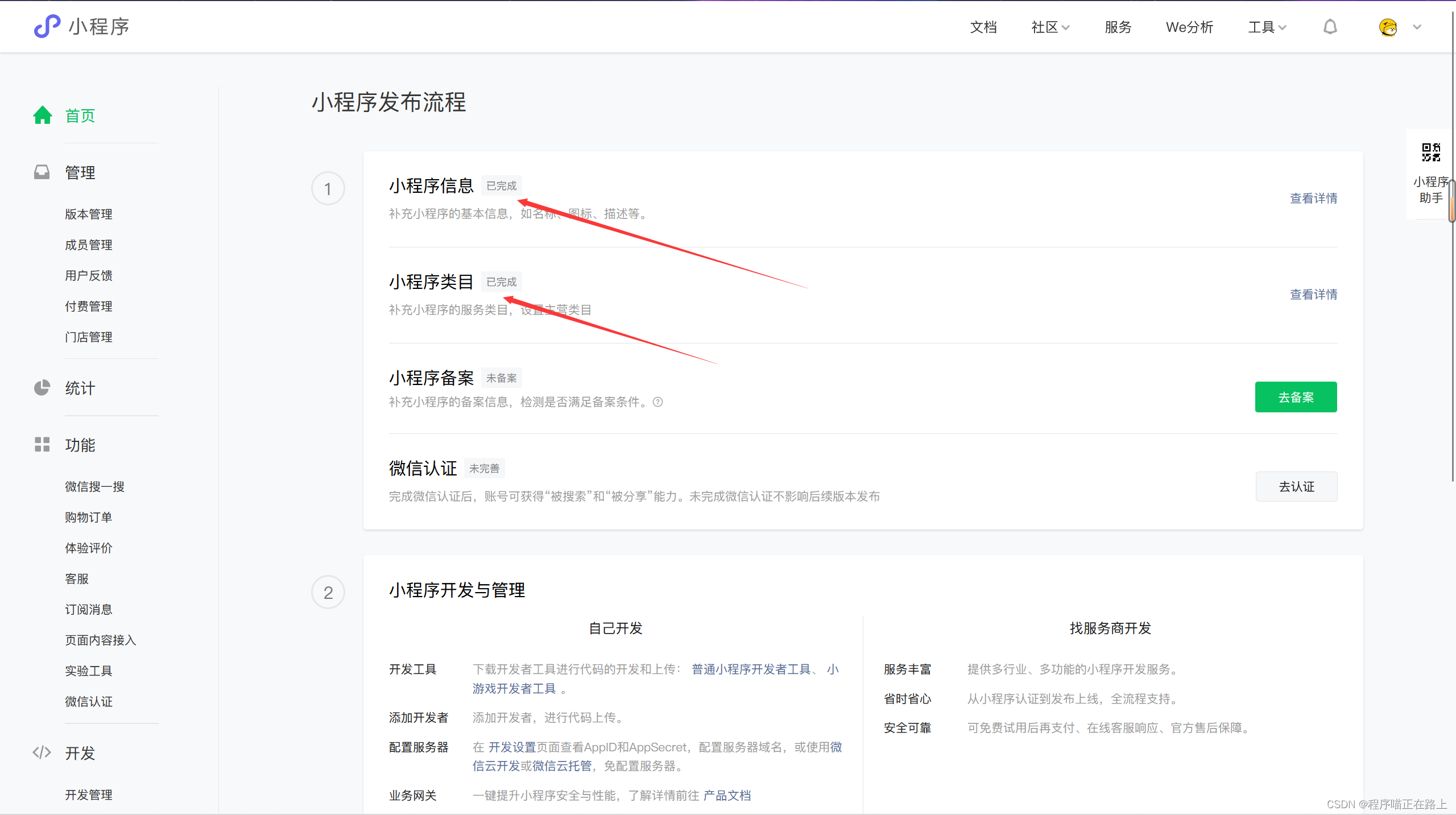1456x815 pixels.
Task: Click help question mark next to 备案
Action: point(658,402)
